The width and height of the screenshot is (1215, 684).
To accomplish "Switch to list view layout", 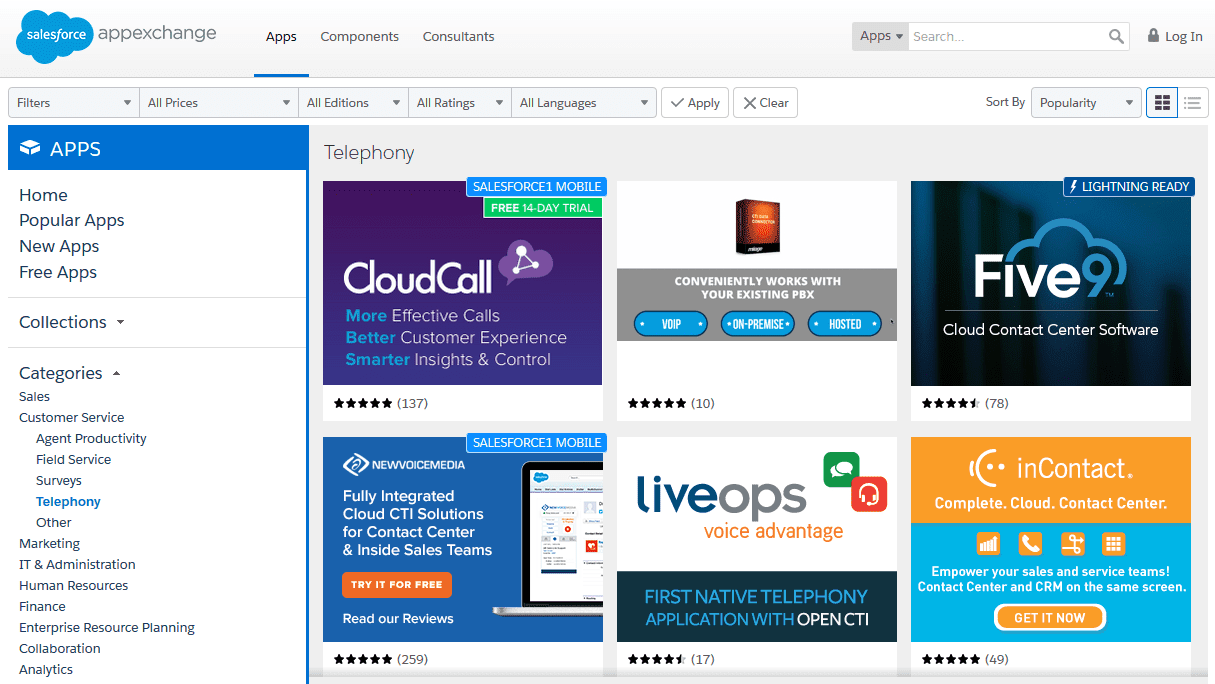I will click(1192, 102).
